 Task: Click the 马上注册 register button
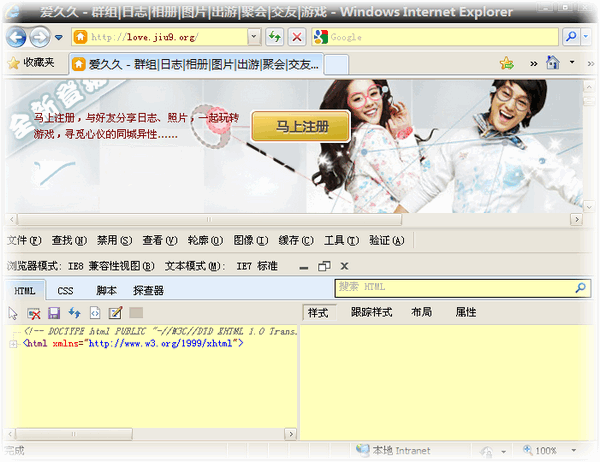coord(301,126)
